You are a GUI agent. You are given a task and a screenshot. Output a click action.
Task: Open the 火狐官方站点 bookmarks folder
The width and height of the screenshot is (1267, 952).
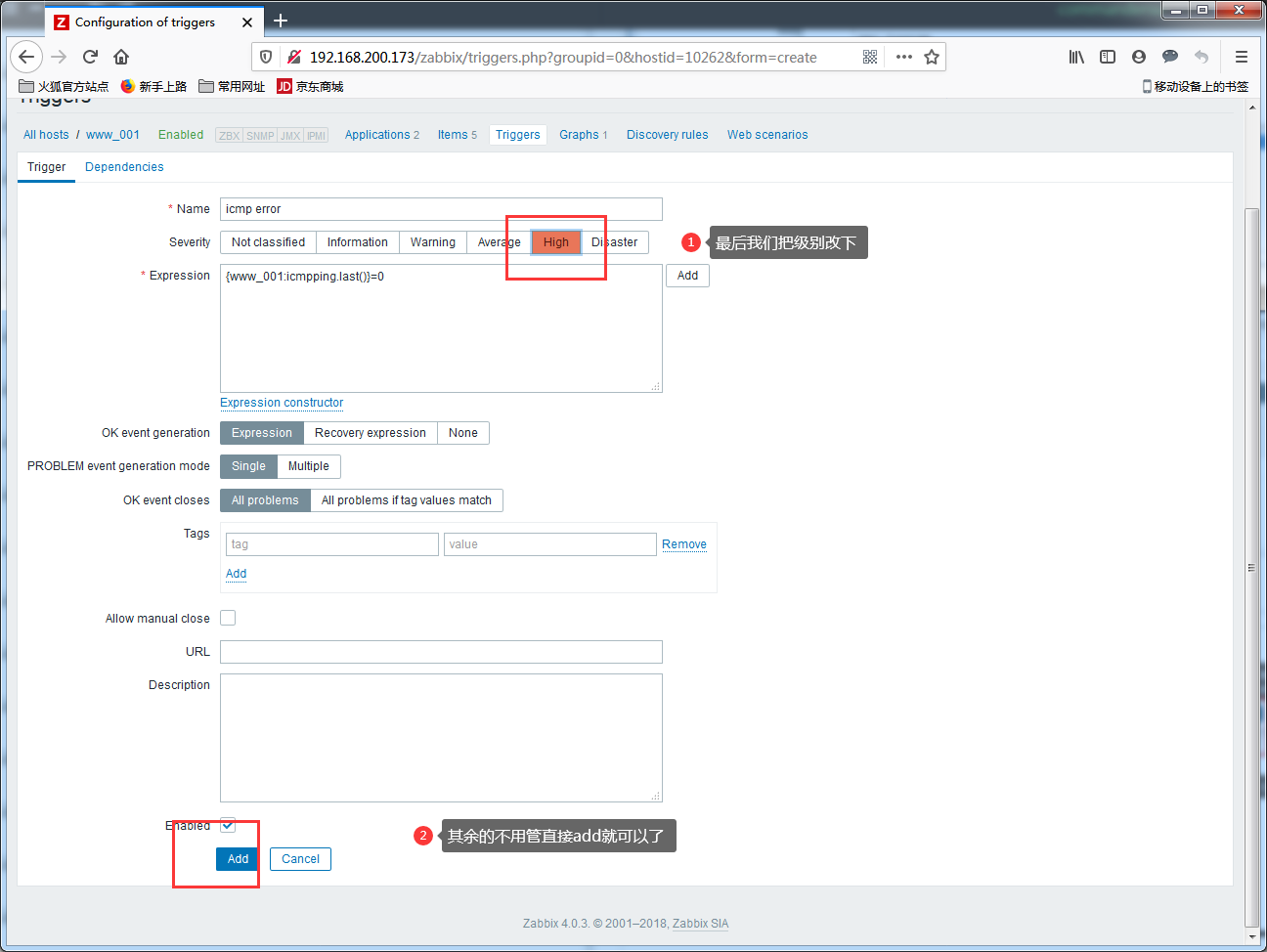click(64, 86)
